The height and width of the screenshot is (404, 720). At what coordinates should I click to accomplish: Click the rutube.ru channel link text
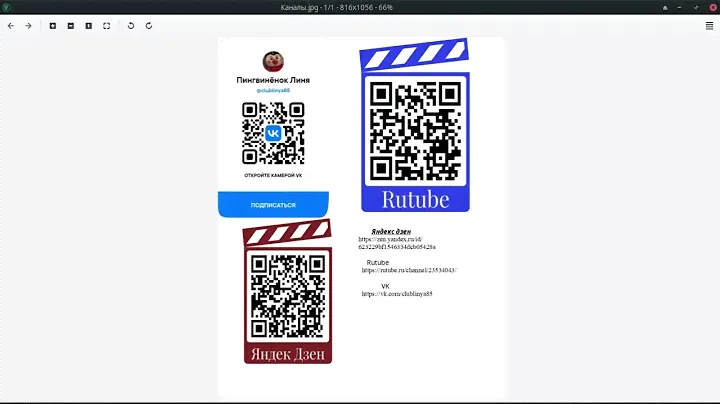pos(408,270)
